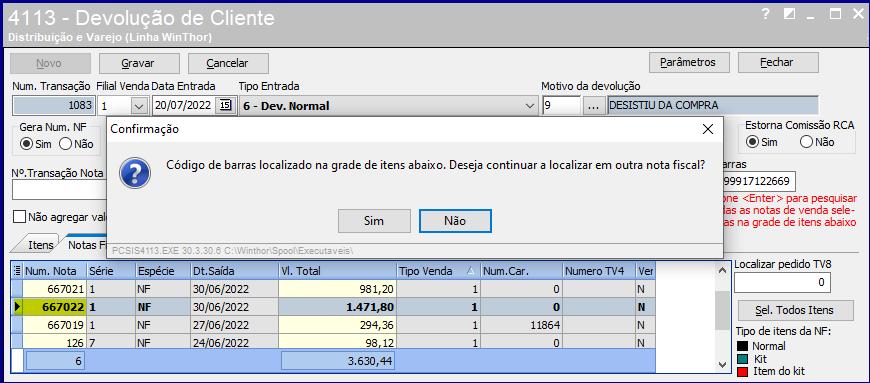870x383 pixels.
Task: Sort by Tipo Venda column header
Action: pyautogui.click(x=438, y=271)
